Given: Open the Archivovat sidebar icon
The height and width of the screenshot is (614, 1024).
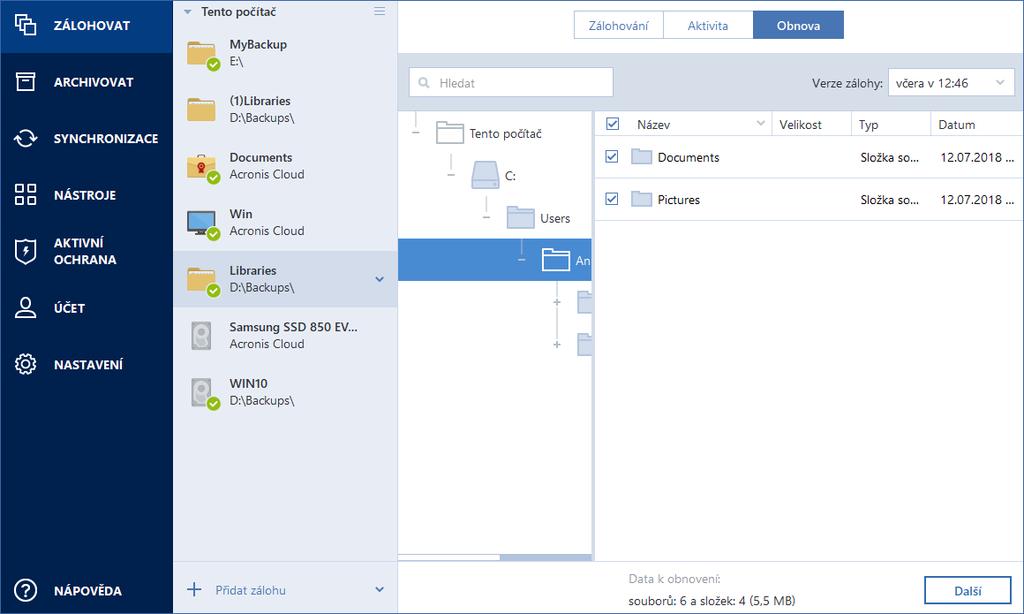Looking at the screenshot, I should click(x=25, y=82).
